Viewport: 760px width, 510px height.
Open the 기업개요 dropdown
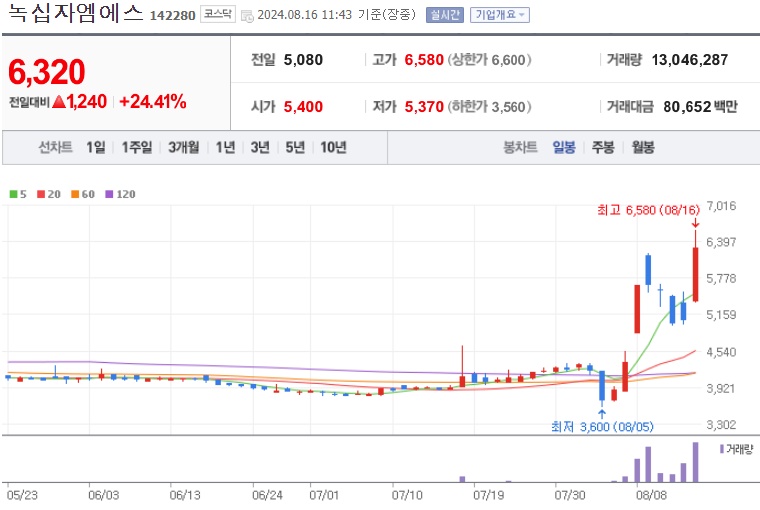point(500,15)
